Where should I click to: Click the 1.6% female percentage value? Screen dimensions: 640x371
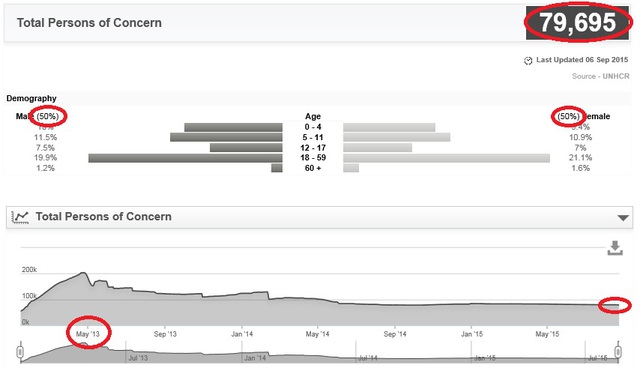[x=580, y=168]
